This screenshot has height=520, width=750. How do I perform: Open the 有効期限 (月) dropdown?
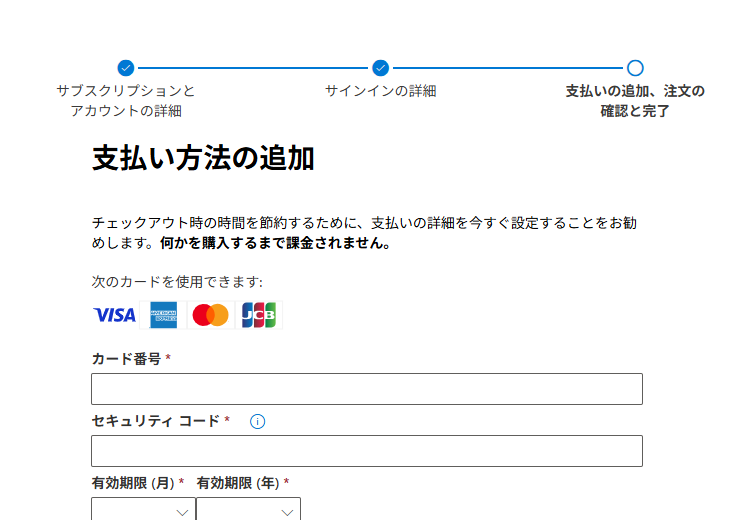pos(143,509)
